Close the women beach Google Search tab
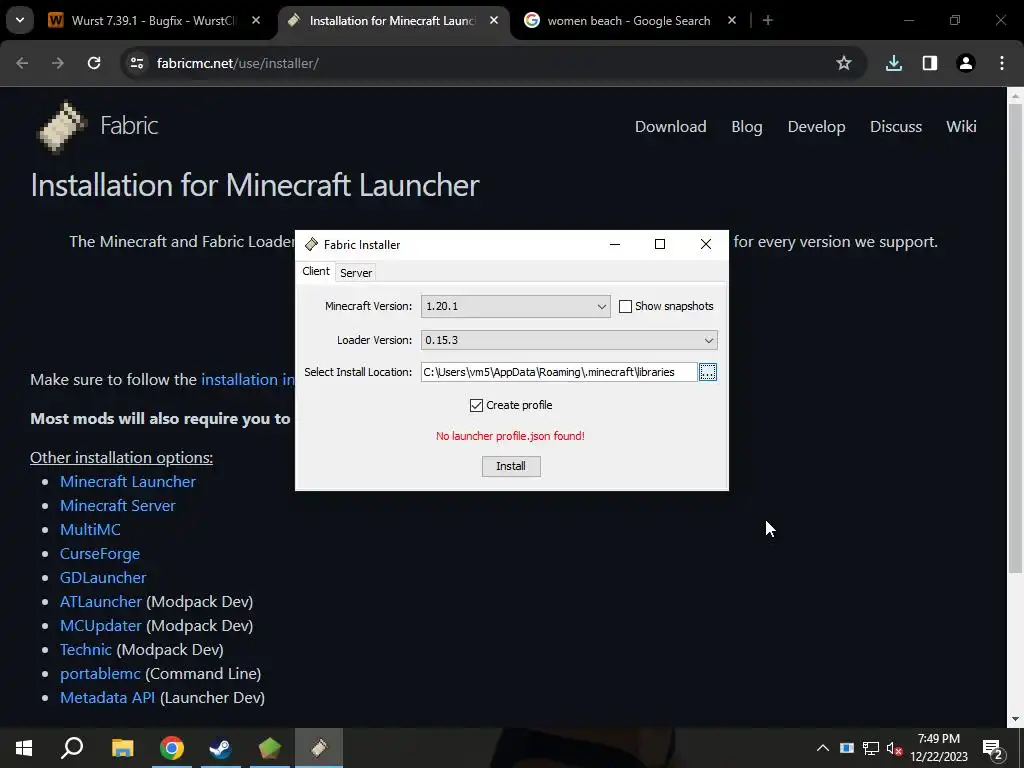 pos(732,20)
